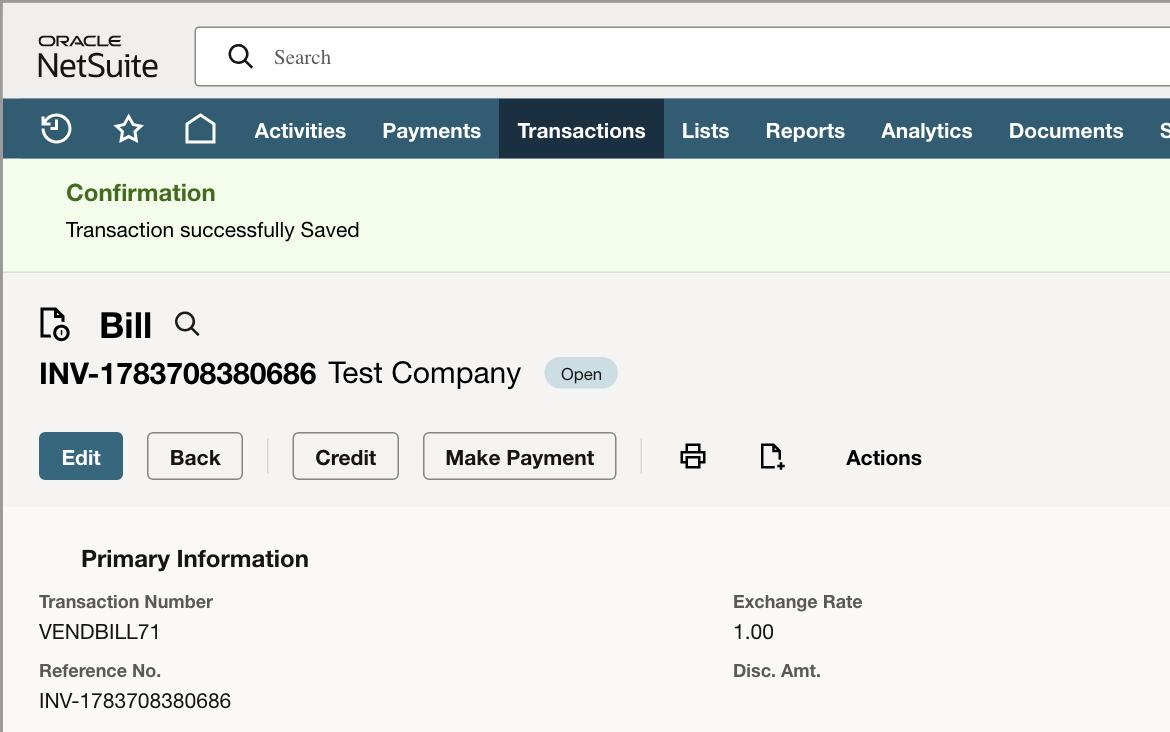The height and width of the screenshot is (732, 1170).
Task: Click the make copy document icon
Action: click(x=772, y=456)
